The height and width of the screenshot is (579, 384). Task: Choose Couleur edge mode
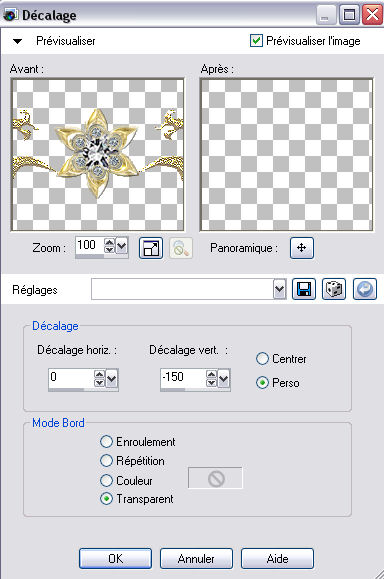[106, 480]
